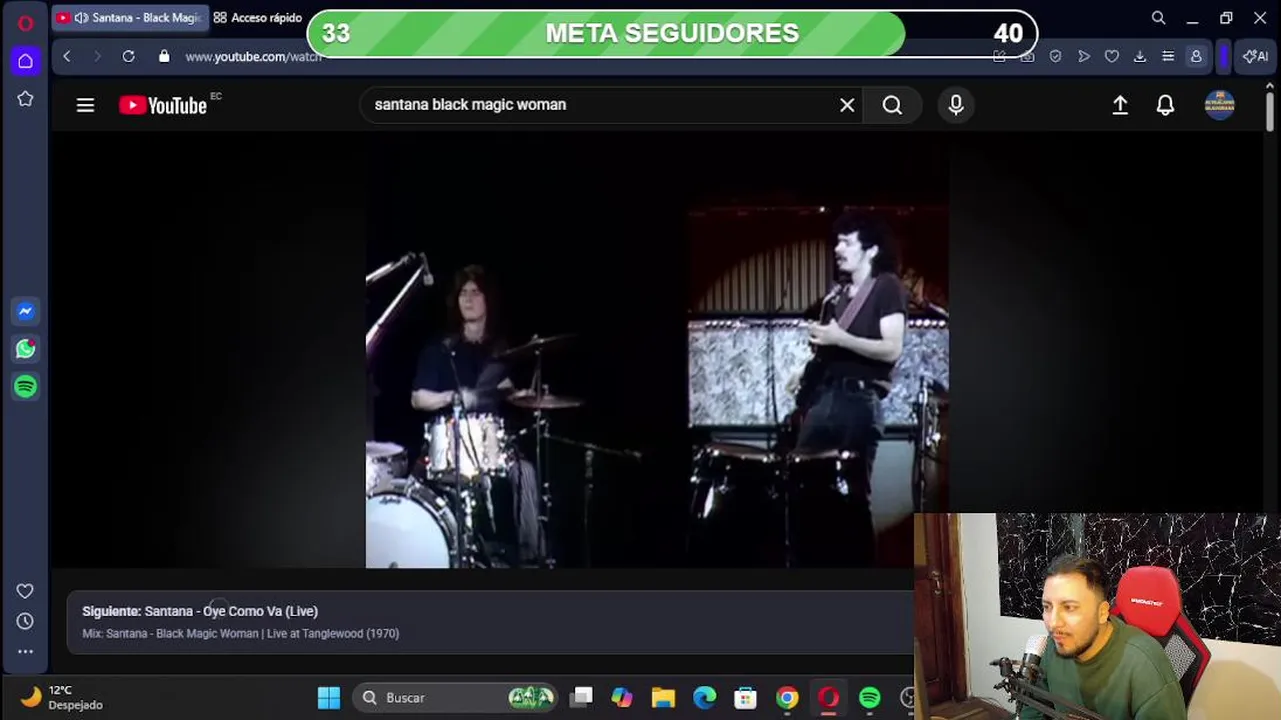Open browsing history clock in sidebar
The width and height of the screenshot is (1281, 720).
pos(25,621)
